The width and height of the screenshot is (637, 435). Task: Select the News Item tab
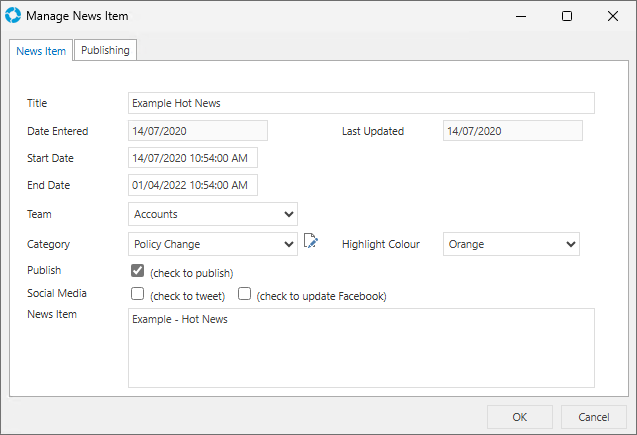41,52
